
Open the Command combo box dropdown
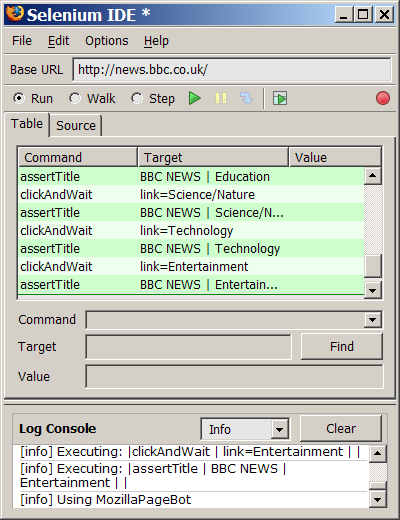[372, 320]
